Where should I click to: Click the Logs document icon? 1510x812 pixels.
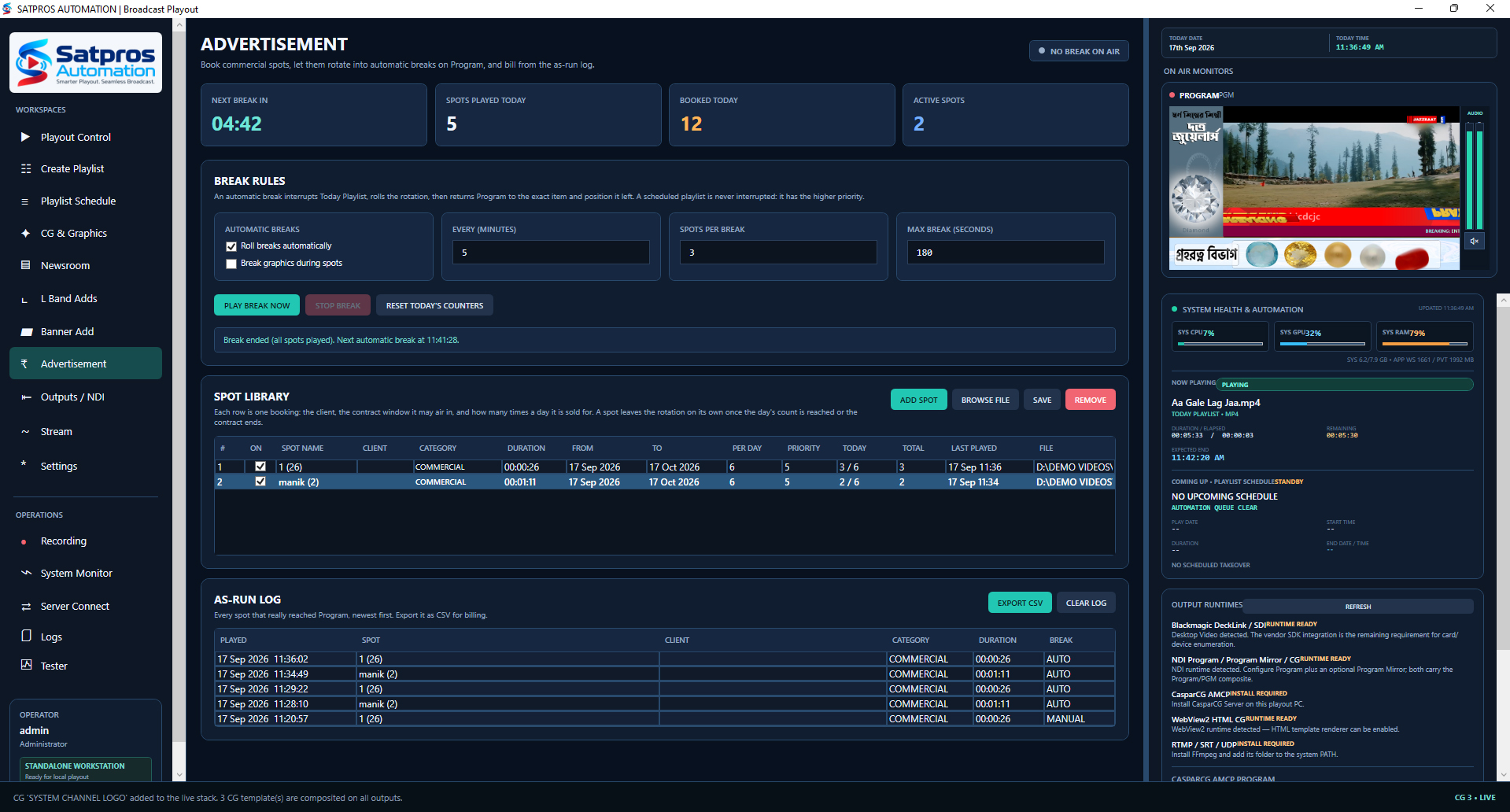pyautogui.click(x=26, y=636)
